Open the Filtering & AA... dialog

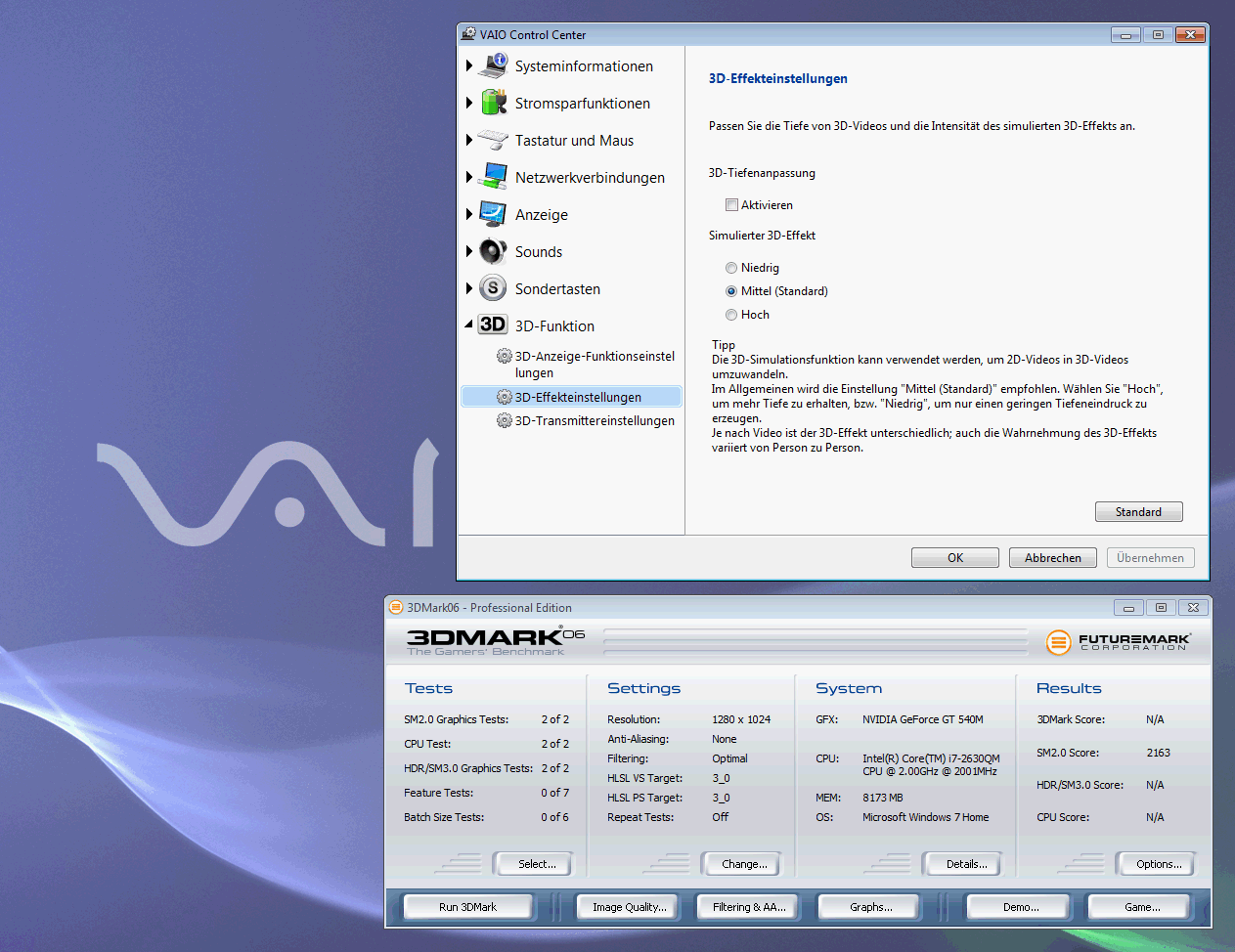[x=748, y=907]
